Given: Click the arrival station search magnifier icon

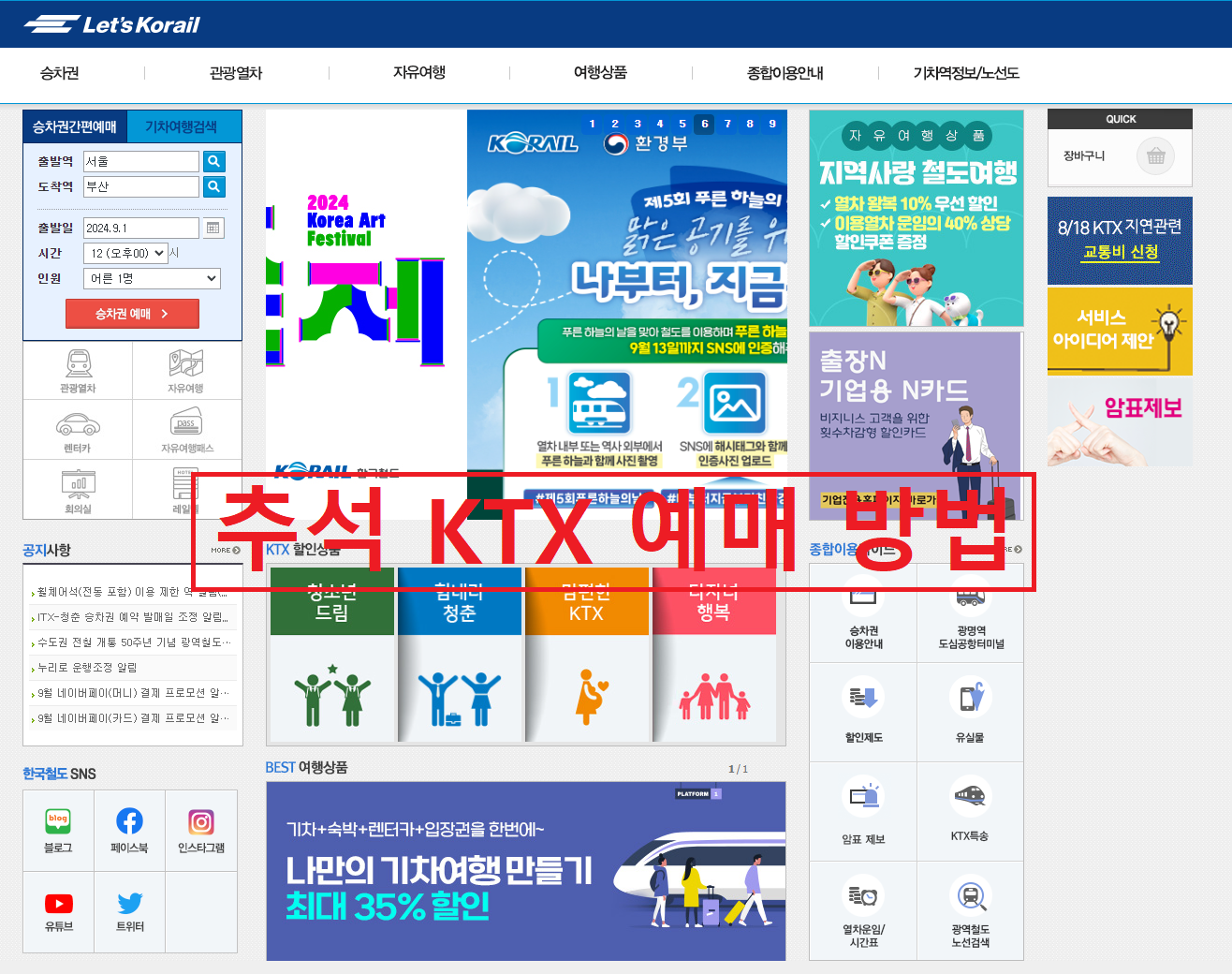Looking at the screenshot, I should (214, 186).
